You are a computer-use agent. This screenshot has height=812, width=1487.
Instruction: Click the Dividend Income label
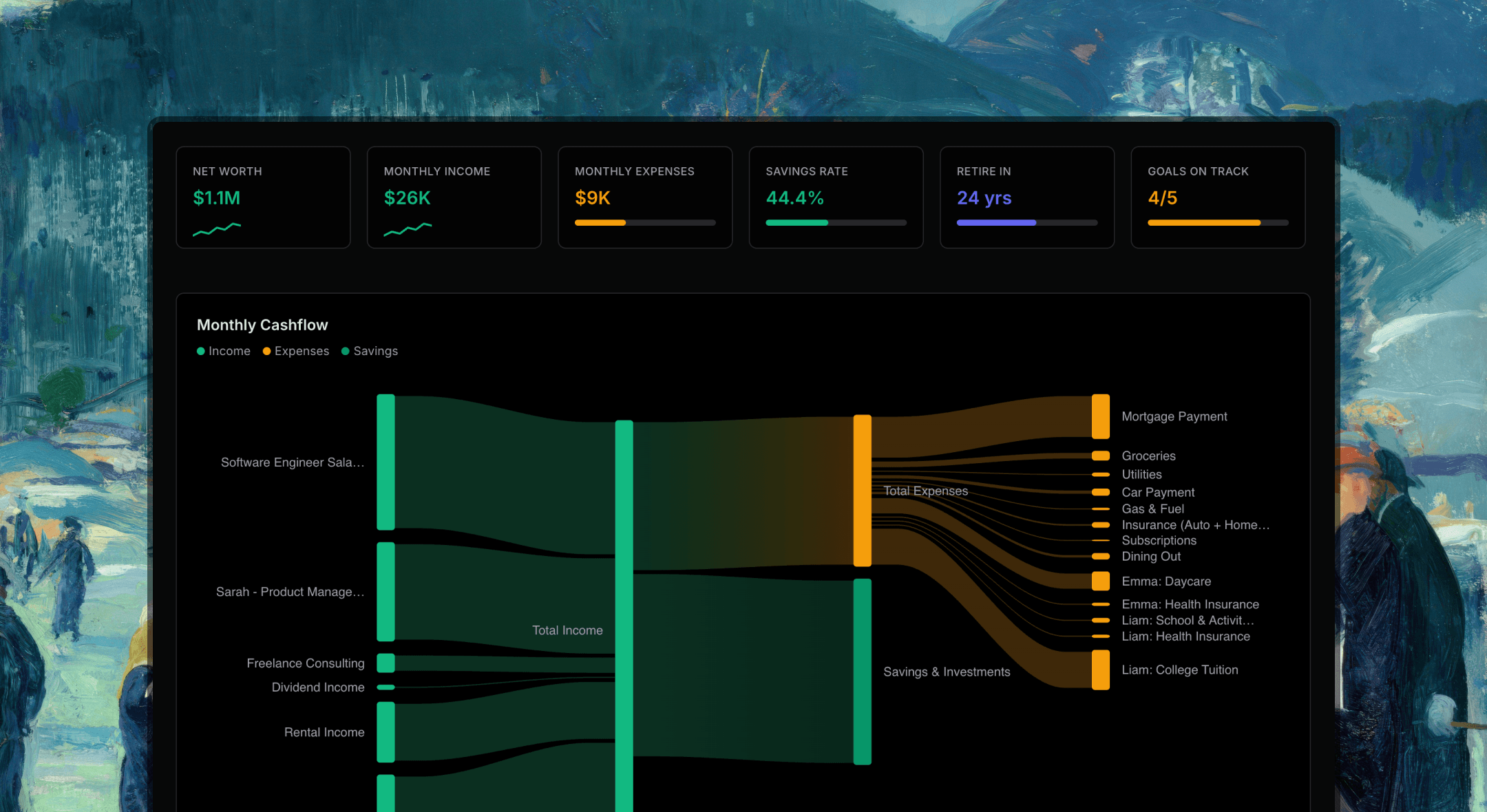point(318,687)
